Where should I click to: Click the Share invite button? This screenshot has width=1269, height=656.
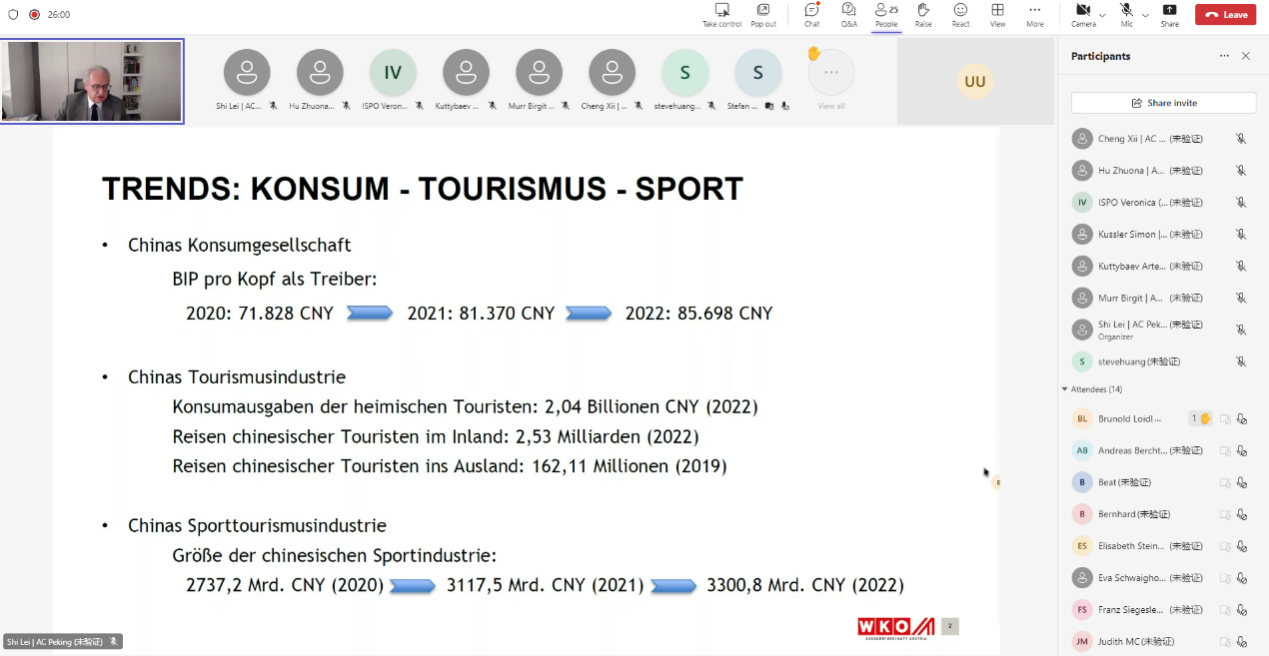1163,103
